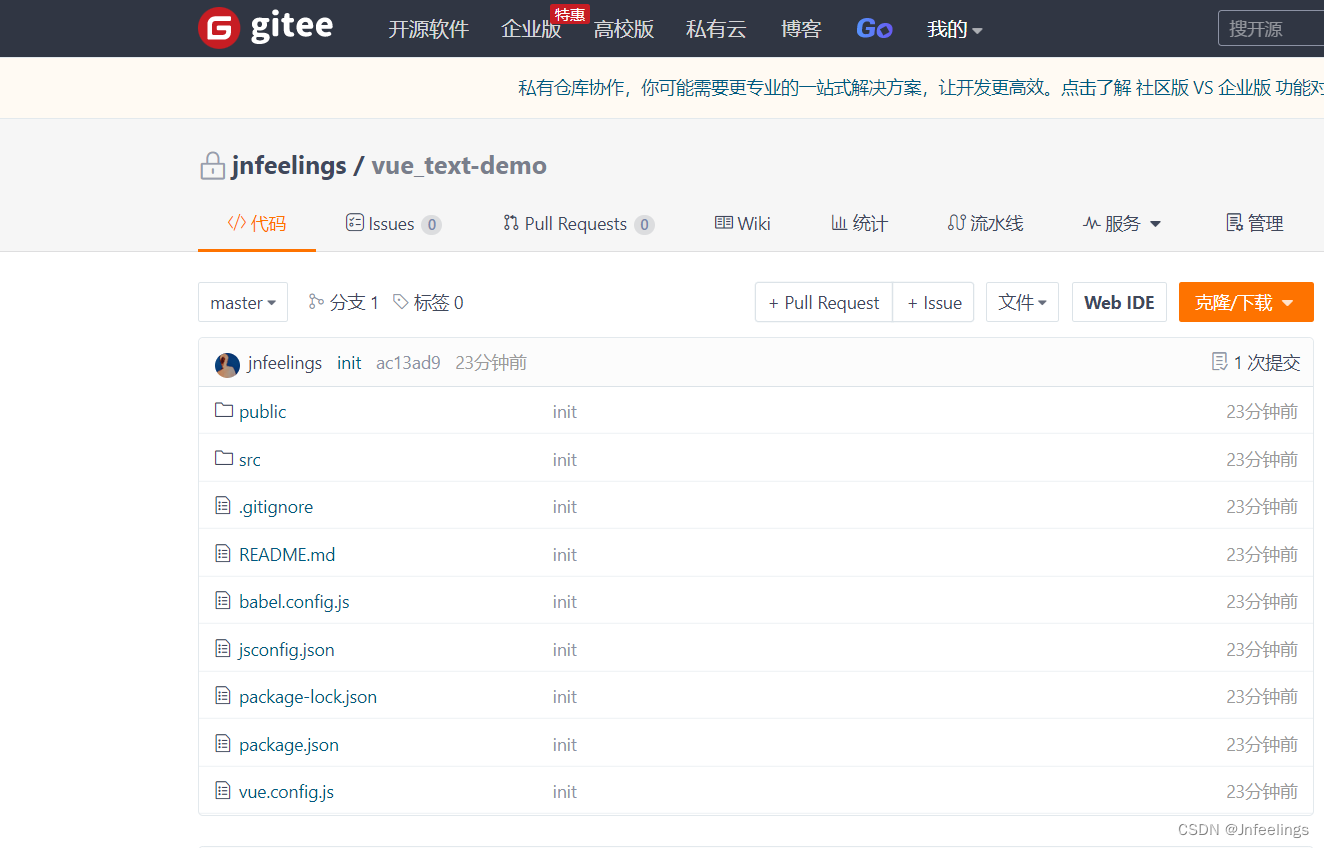Click the file icon for README.md
Image resolution: width=1324 pixels, height=848 pixels.
click(223, 553)
